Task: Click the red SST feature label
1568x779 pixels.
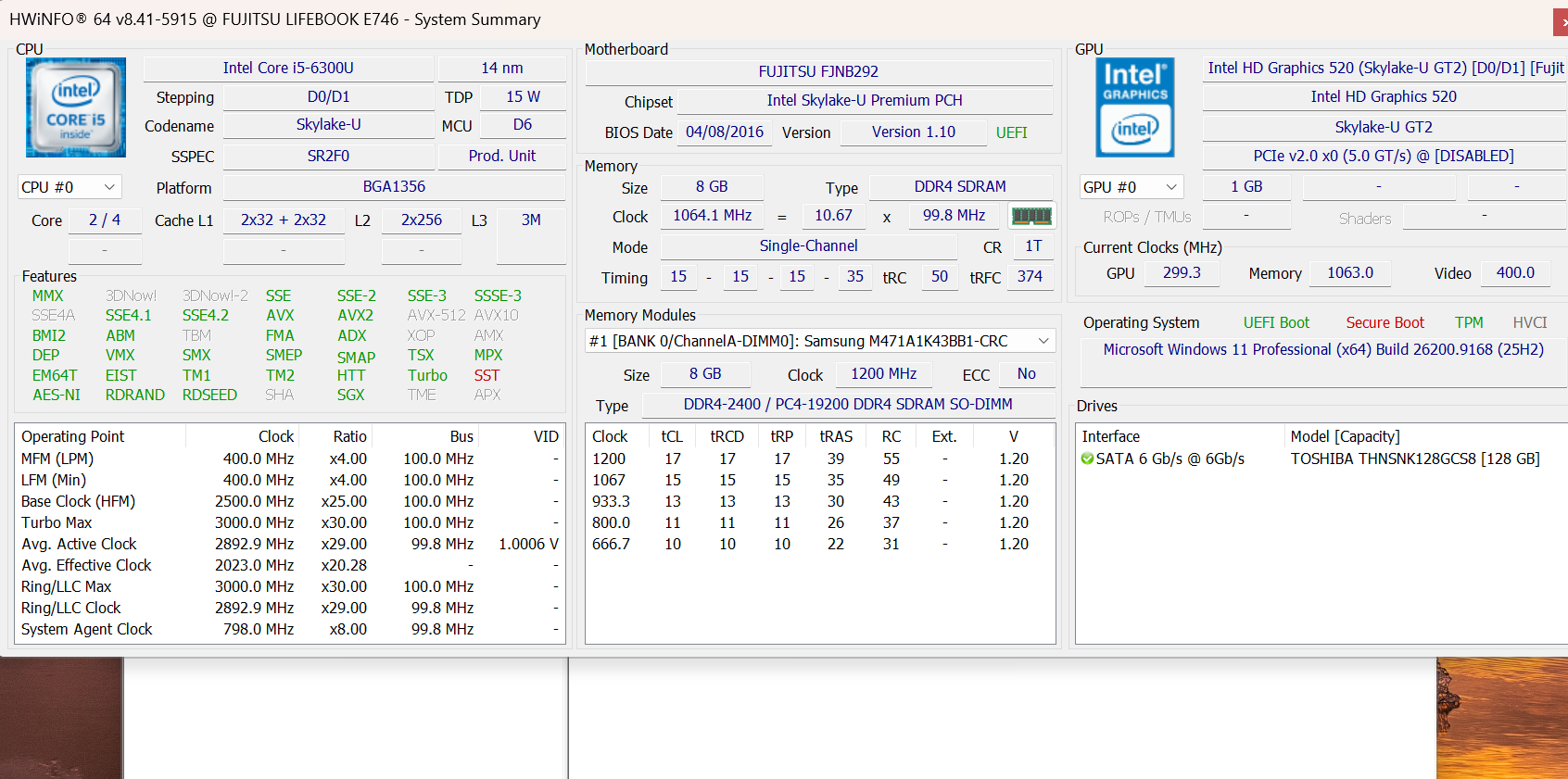Action: 487,375
